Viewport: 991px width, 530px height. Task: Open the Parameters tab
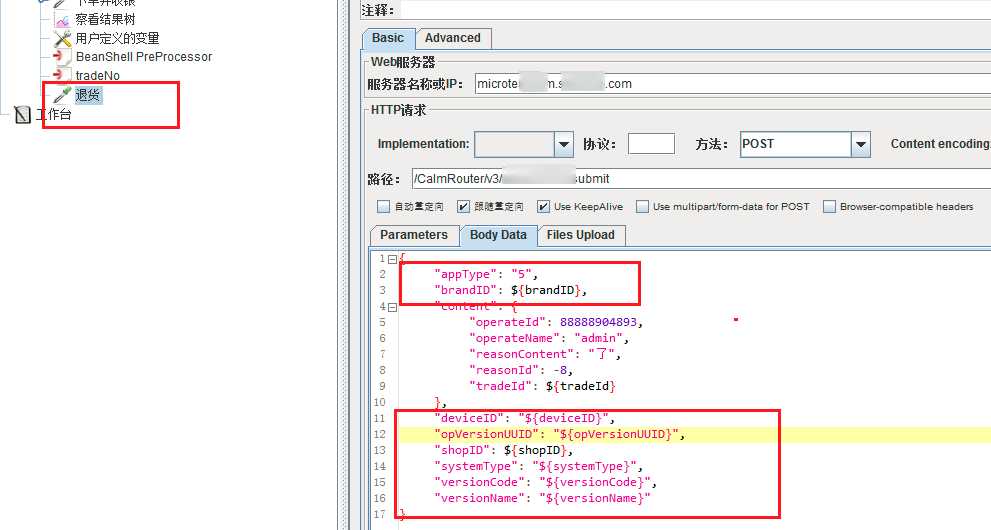click(414, 235)
